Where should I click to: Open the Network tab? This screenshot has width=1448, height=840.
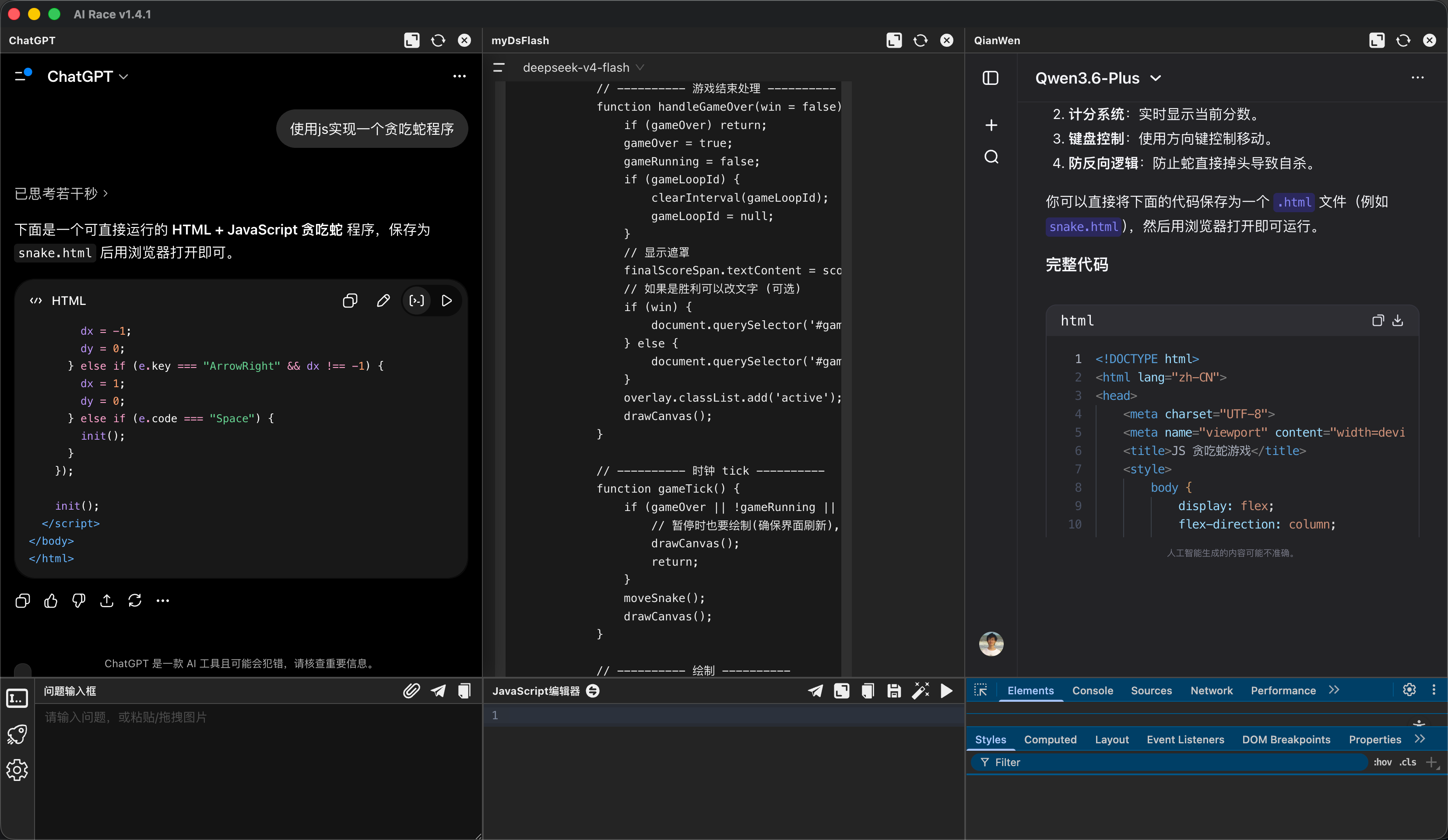tap(1211, 691)
